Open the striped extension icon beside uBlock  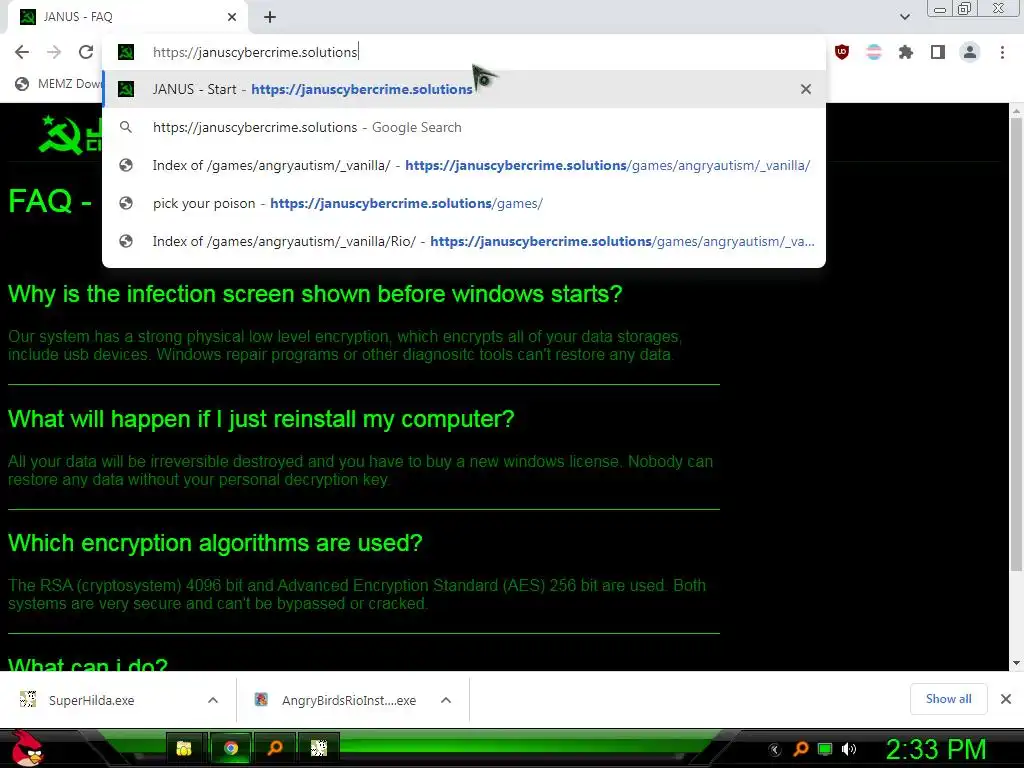click(x=873, y=52)
